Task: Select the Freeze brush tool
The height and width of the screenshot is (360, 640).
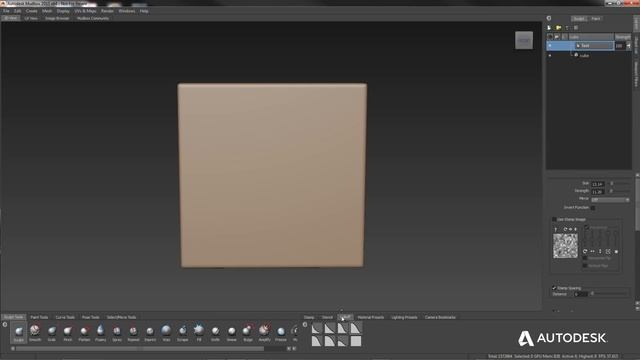Action: (x=280, y=332)
